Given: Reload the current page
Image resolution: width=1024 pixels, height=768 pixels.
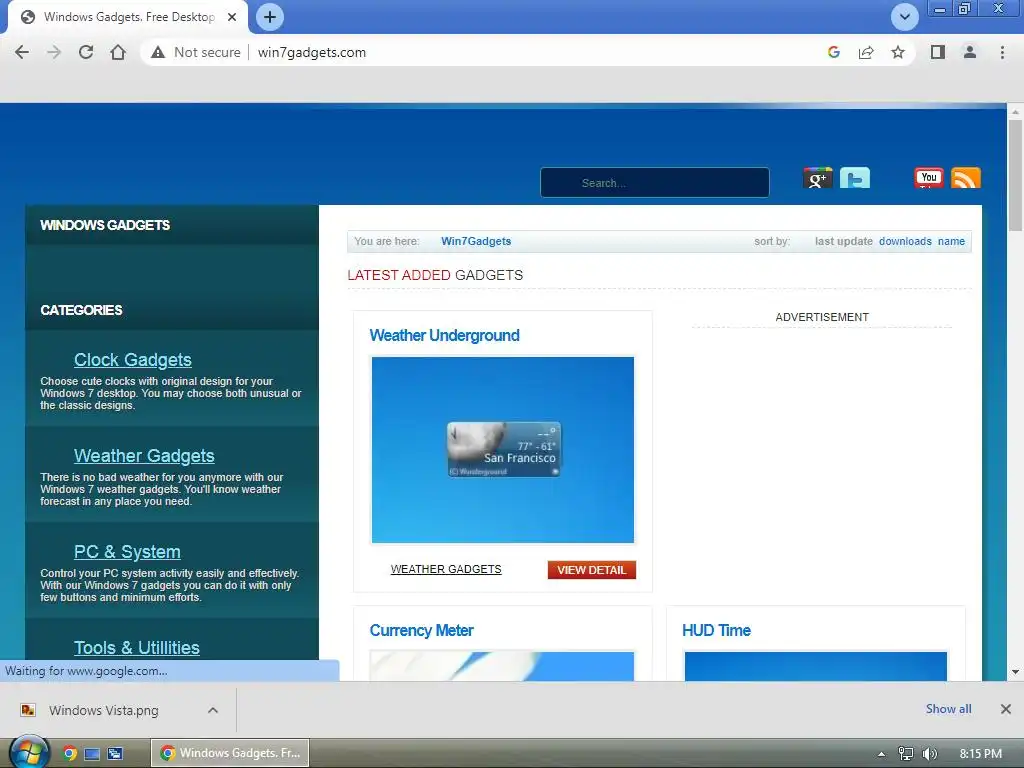Looking at the screenshot, I should pyautogui.click(x=86, y=52).
